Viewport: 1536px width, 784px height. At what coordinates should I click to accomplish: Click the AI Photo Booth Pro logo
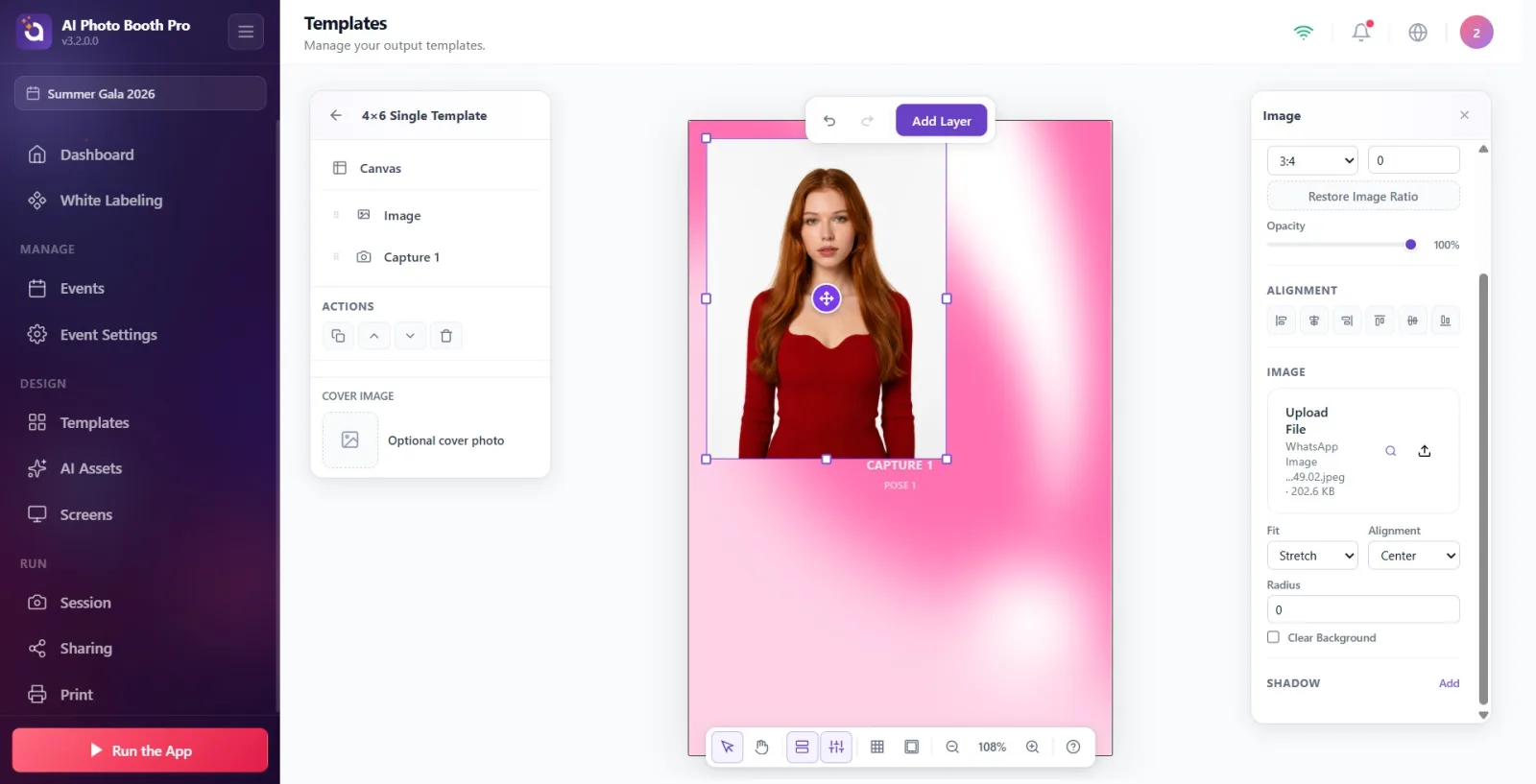(34, 32)
